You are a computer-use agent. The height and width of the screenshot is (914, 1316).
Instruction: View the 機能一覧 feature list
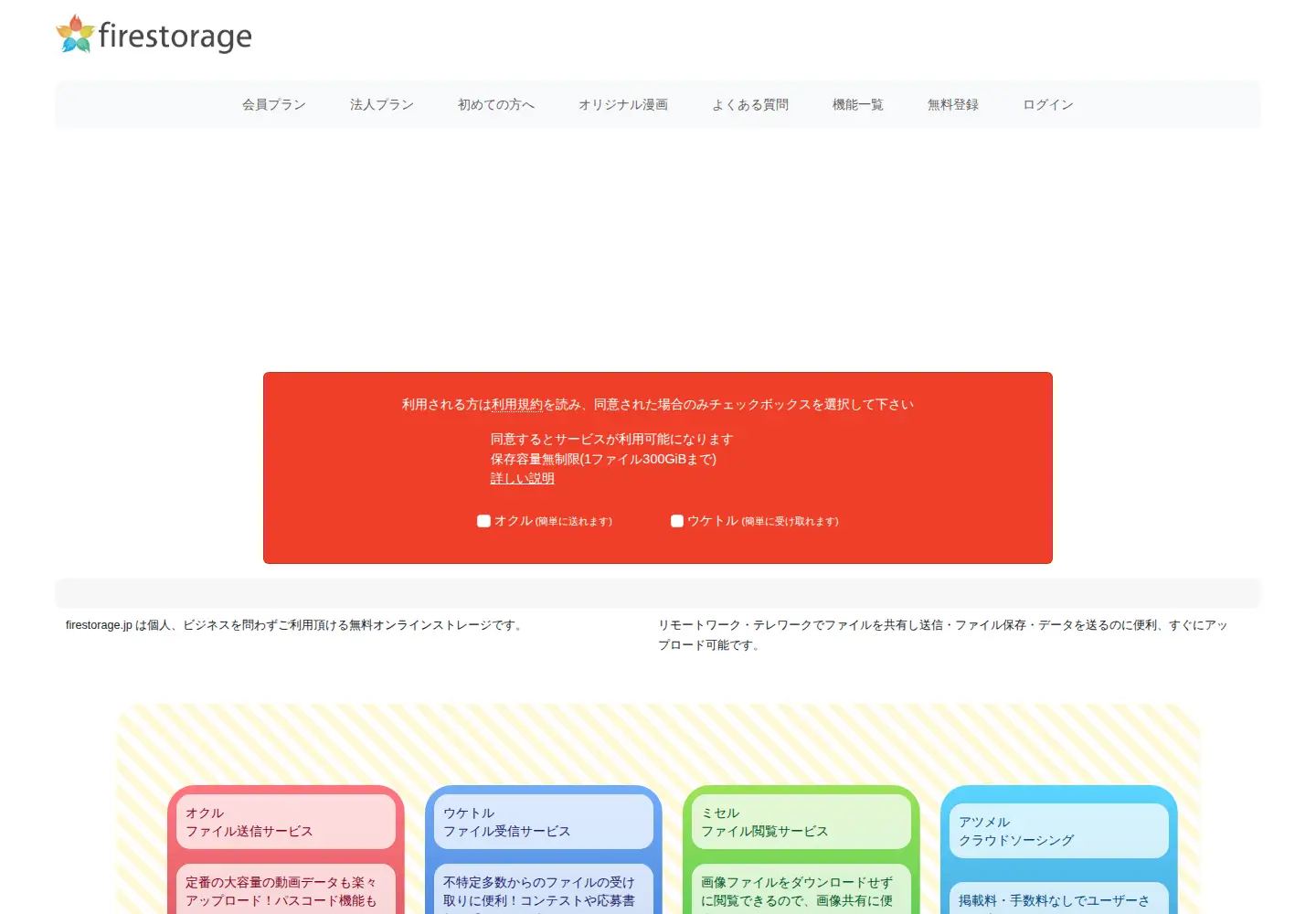tap(857, 104)
